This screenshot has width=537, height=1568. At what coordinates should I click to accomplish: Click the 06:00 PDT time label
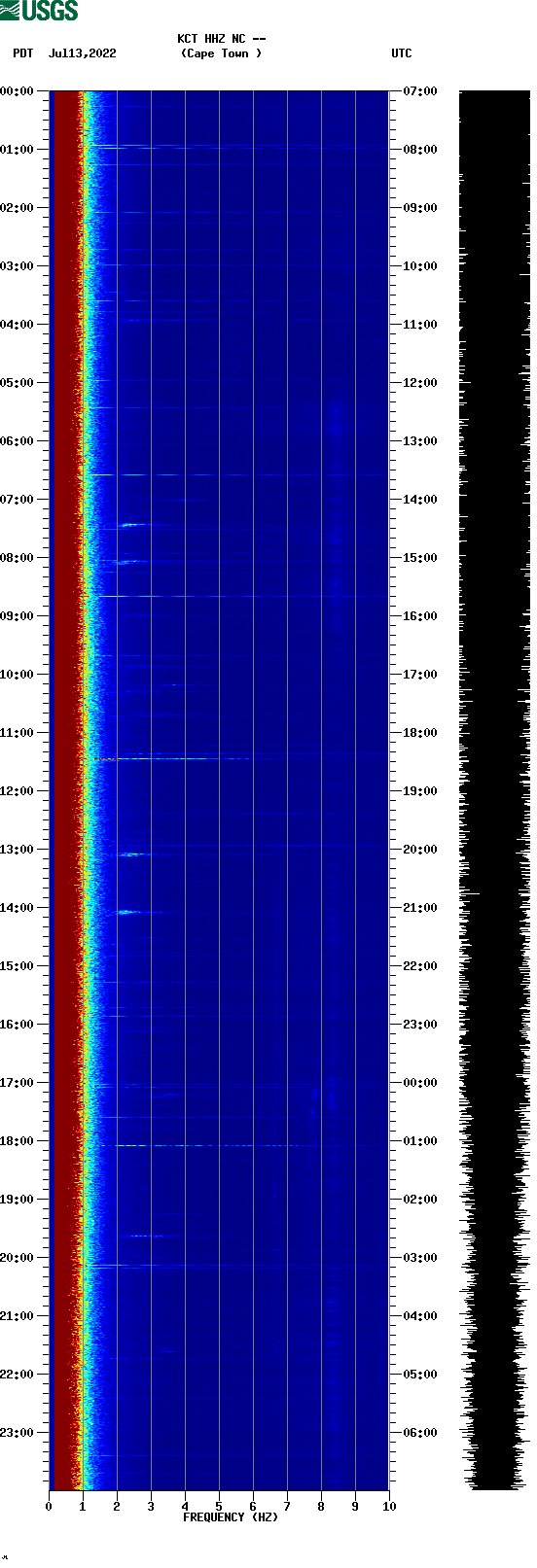[18, 441]
